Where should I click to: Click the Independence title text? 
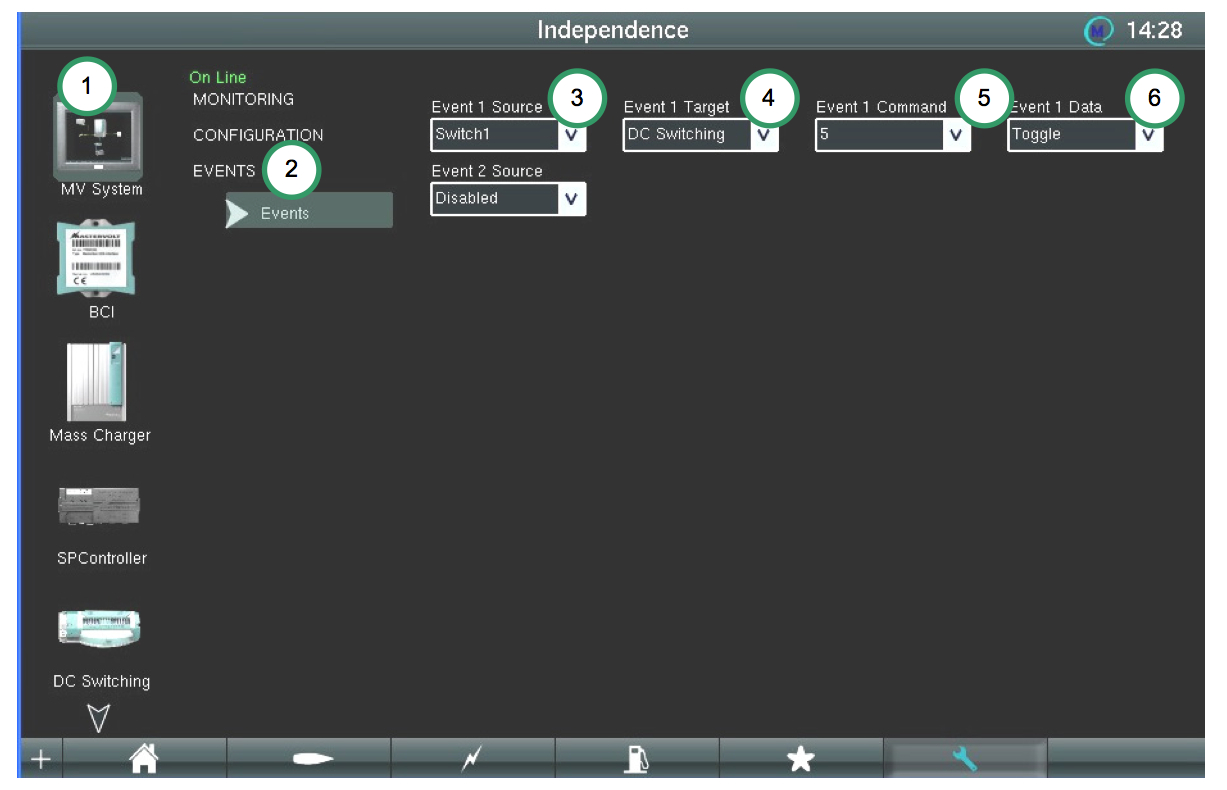tap(613, 30)
